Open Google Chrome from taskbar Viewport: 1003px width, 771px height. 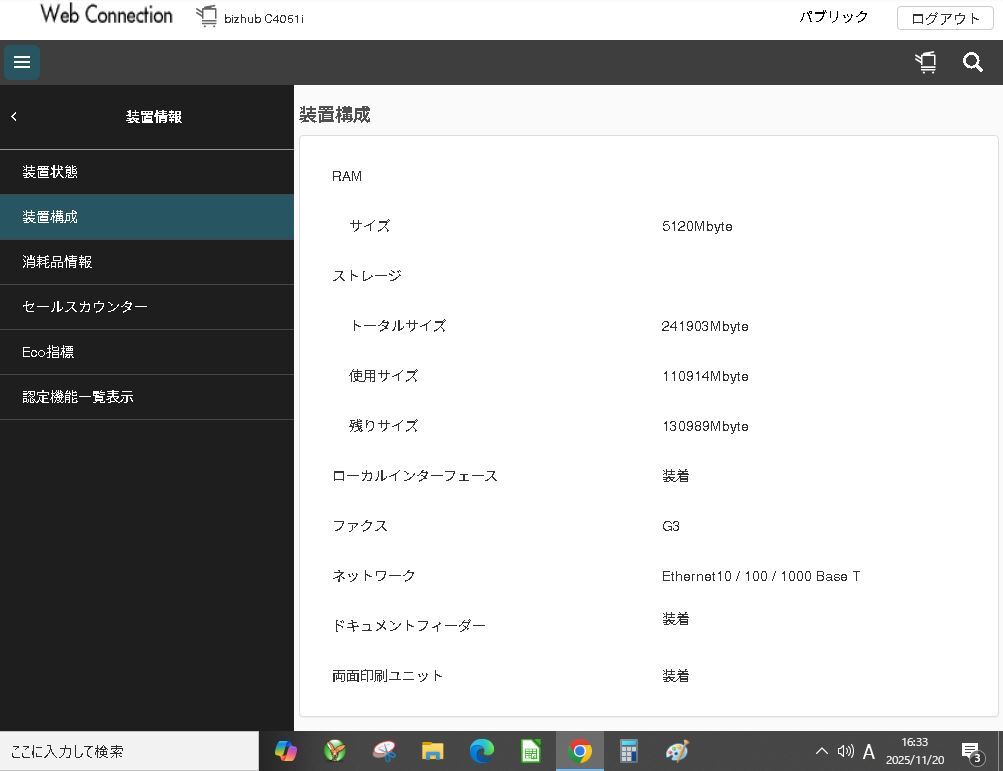(580, 751)
